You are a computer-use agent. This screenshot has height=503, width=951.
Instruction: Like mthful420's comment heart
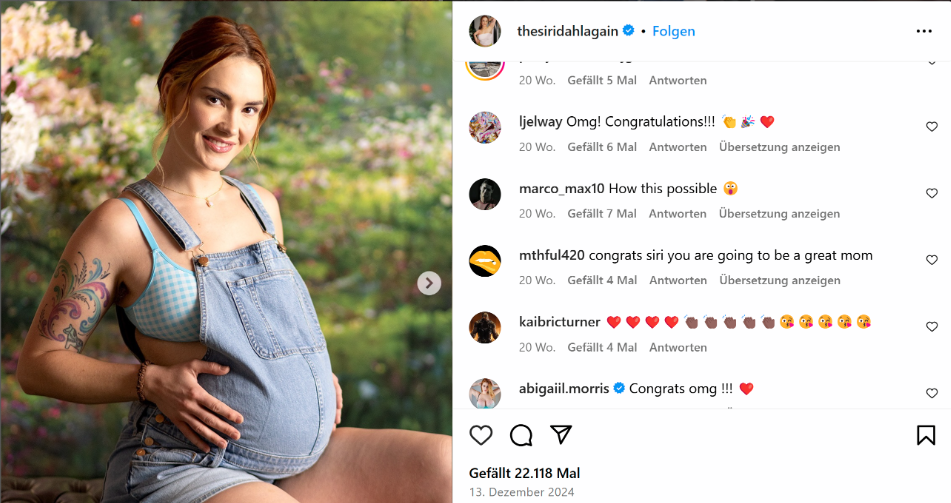coord(932,260)
